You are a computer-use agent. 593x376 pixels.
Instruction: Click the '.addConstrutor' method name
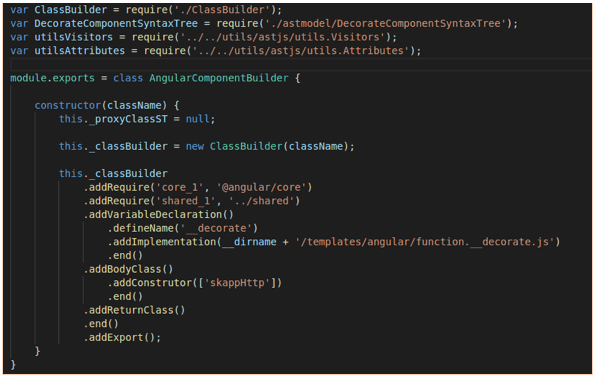tap(150, 283)
